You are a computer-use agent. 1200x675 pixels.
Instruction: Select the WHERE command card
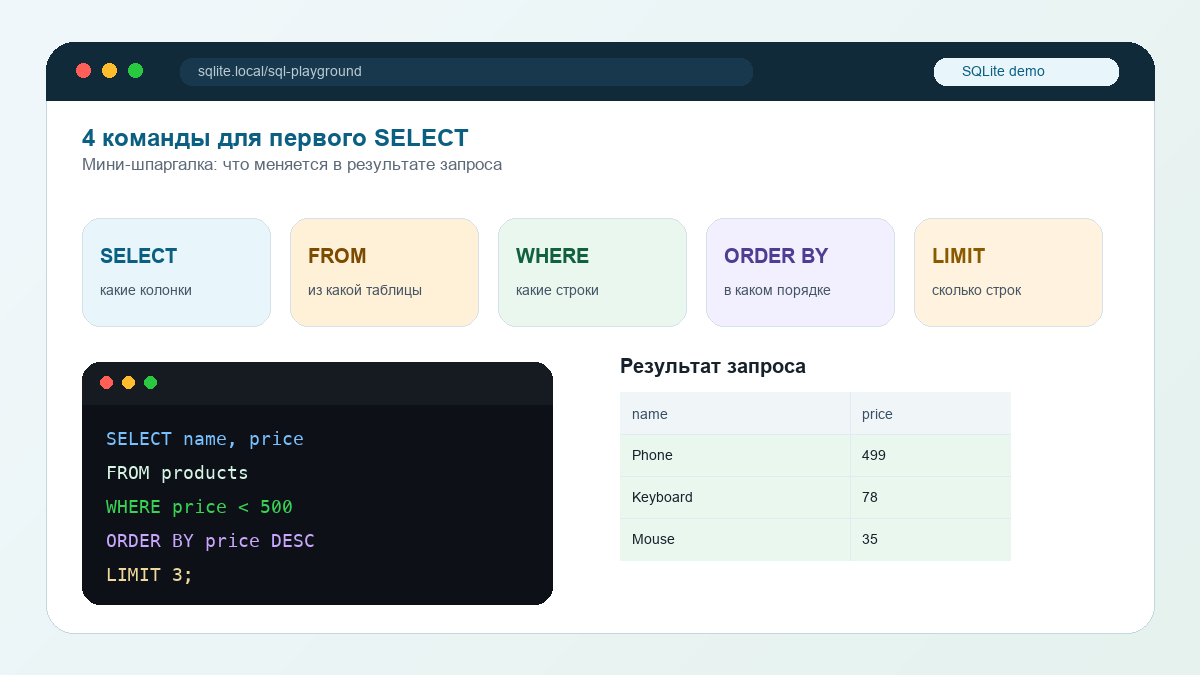tap(592, 272)
